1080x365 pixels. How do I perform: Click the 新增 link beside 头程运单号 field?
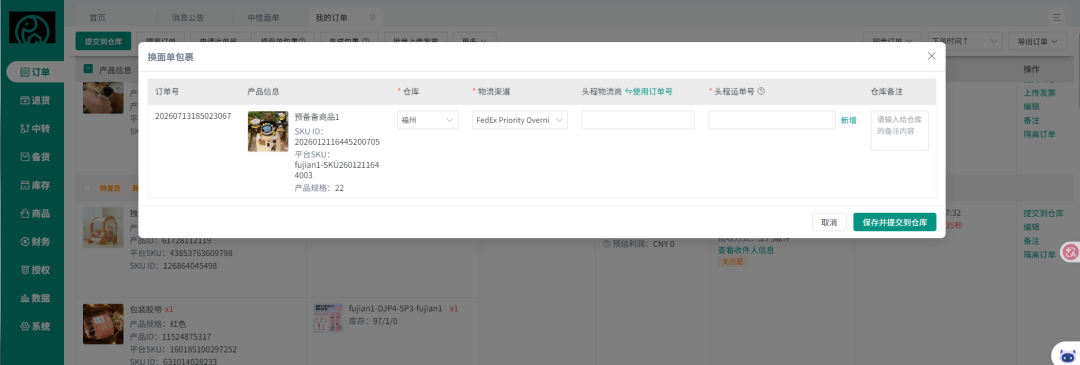[849, 120]
